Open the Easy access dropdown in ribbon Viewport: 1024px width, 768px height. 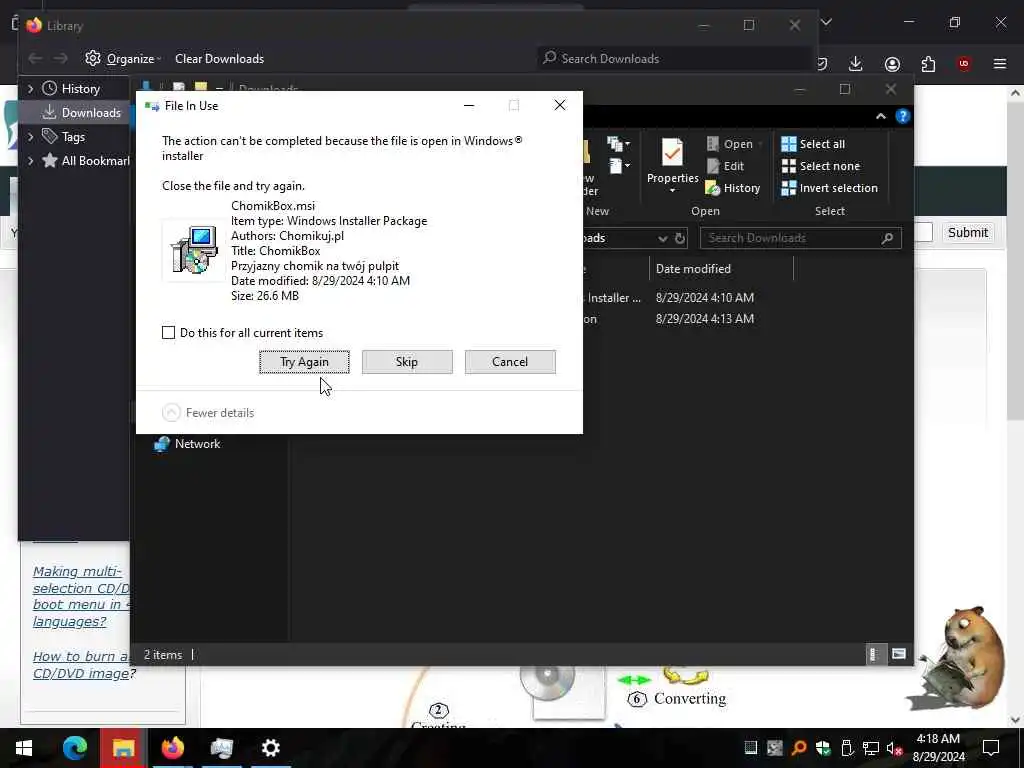[620, 166]
